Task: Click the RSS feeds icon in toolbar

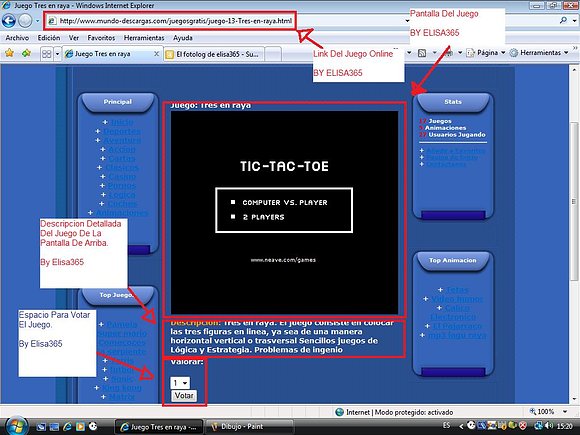Action: [422, 53]
